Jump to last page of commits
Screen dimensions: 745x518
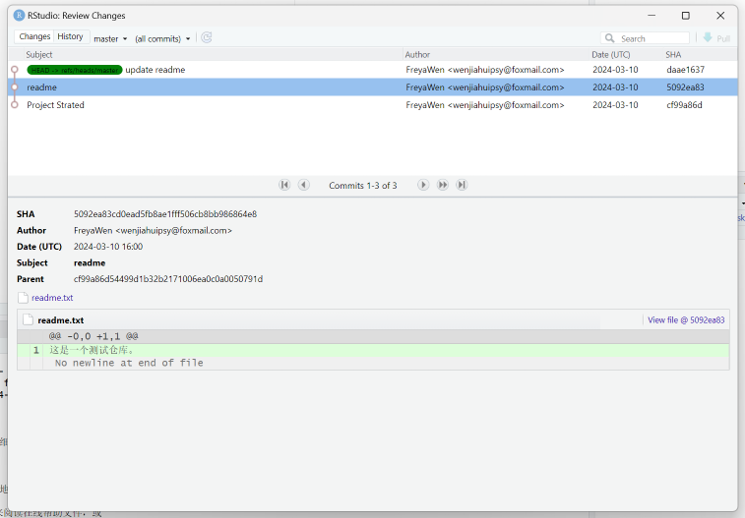(461, 185)
